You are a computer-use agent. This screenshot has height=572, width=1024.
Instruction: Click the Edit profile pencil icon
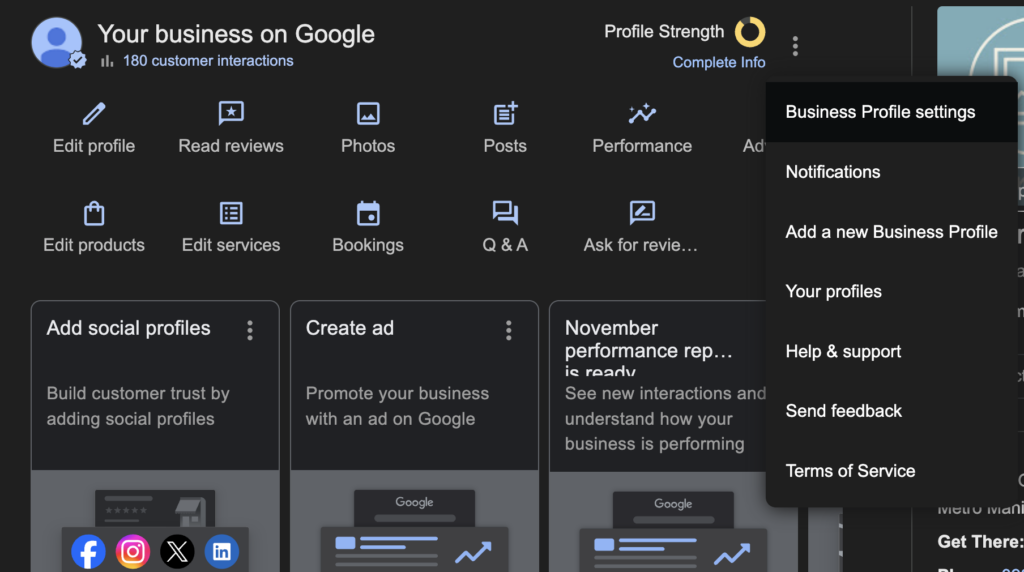point(94,114)
